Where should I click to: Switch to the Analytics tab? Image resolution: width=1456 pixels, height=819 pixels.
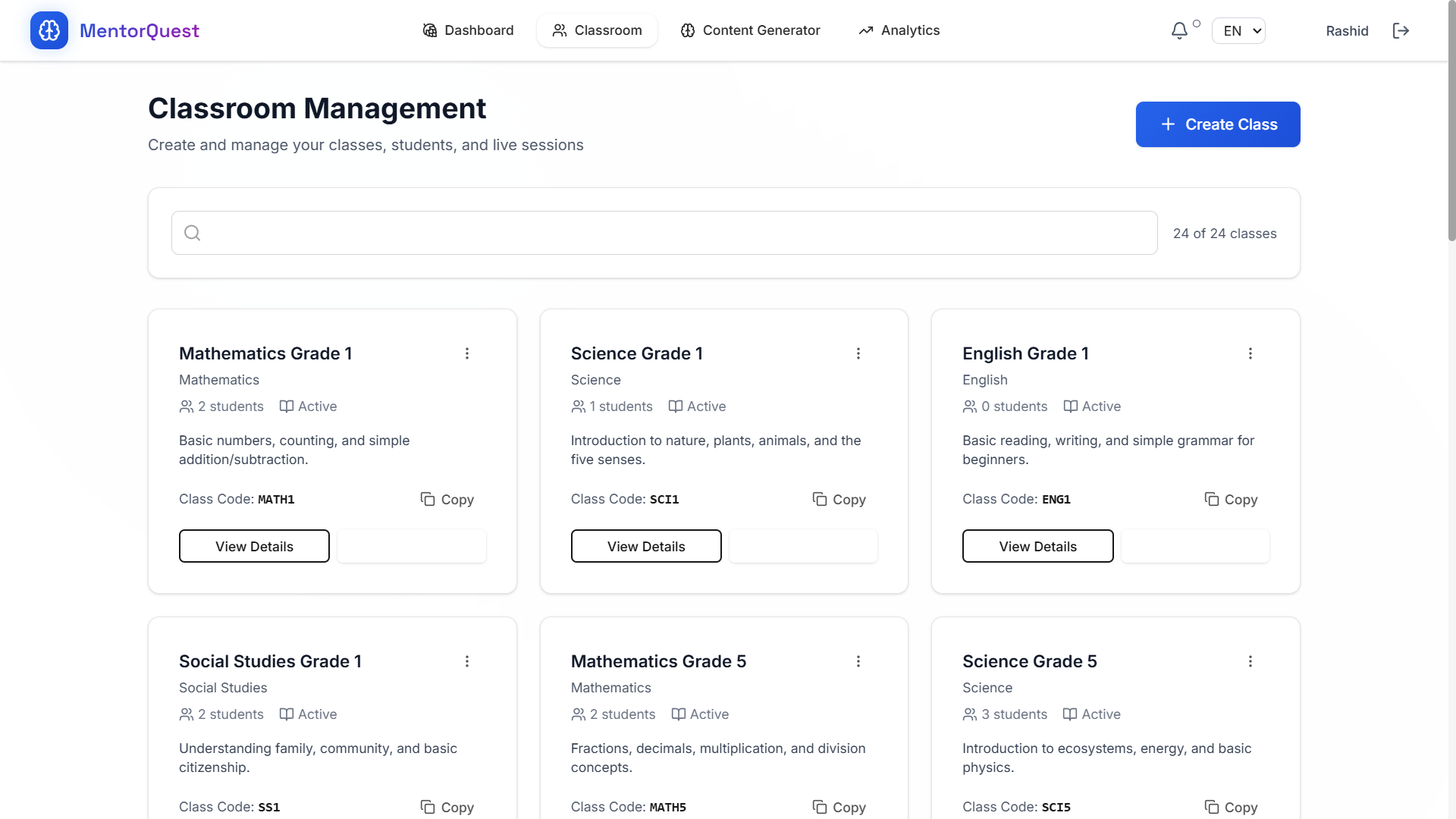coord(899,30)
